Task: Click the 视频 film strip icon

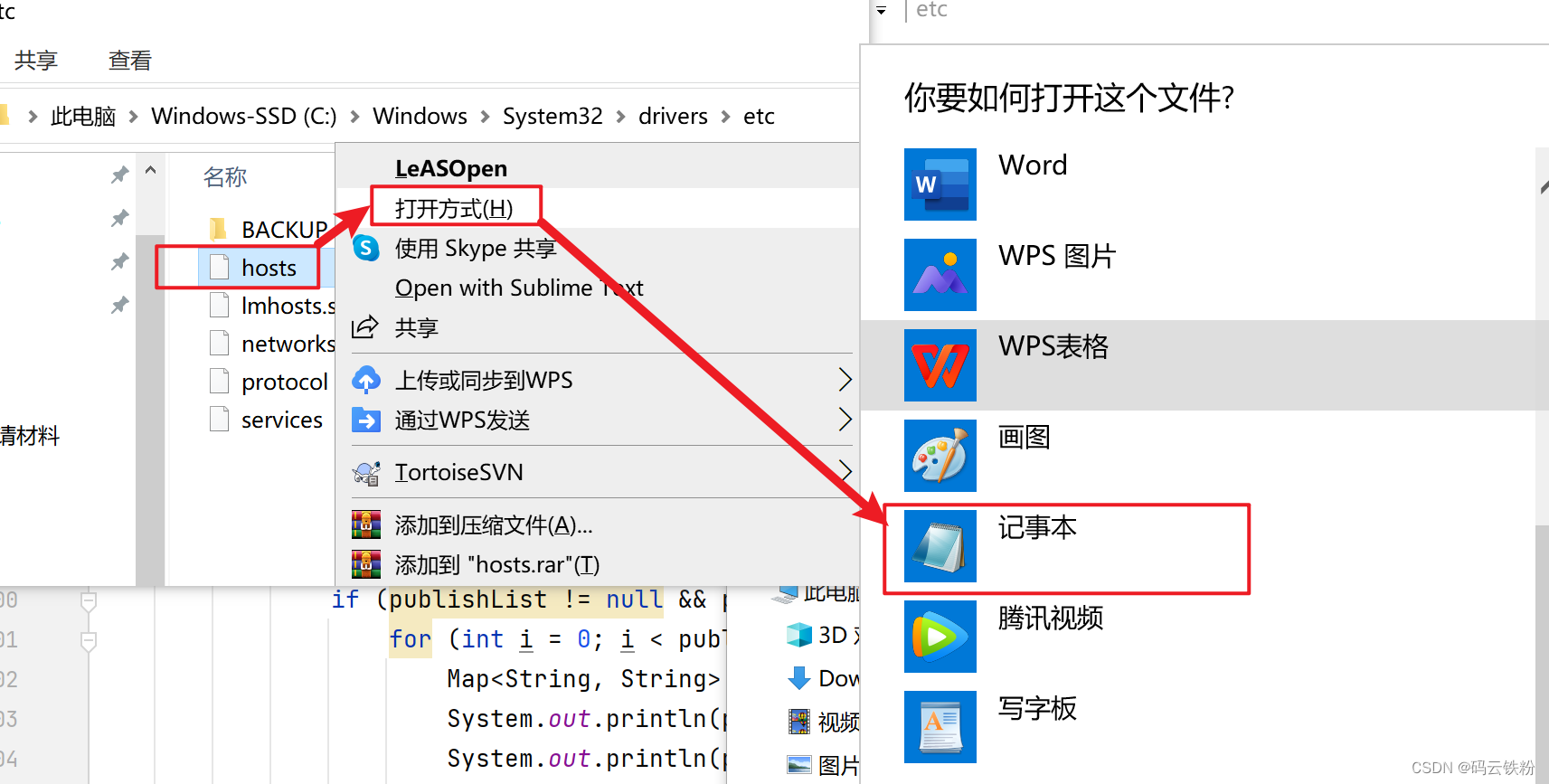Action: (x=799, y=722)
